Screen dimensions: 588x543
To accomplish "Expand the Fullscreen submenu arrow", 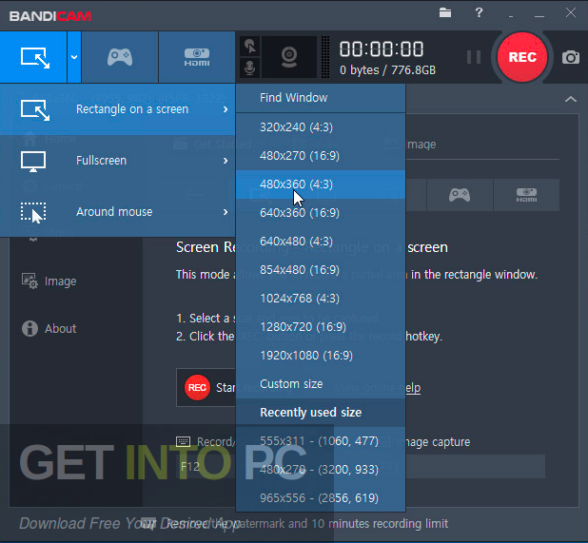I will tap(225, 161).
